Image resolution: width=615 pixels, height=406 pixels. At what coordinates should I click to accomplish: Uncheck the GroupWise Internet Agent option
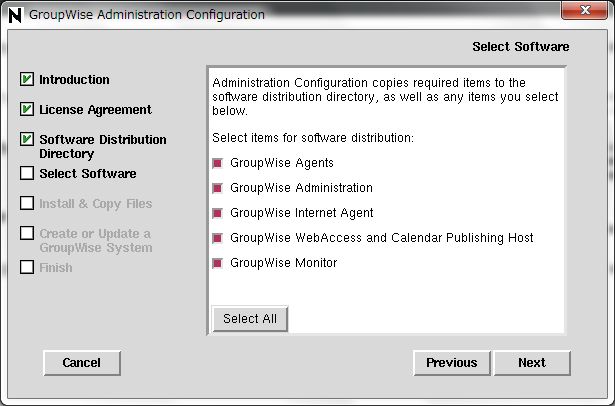pyautogui.click(x=218, y=213)
